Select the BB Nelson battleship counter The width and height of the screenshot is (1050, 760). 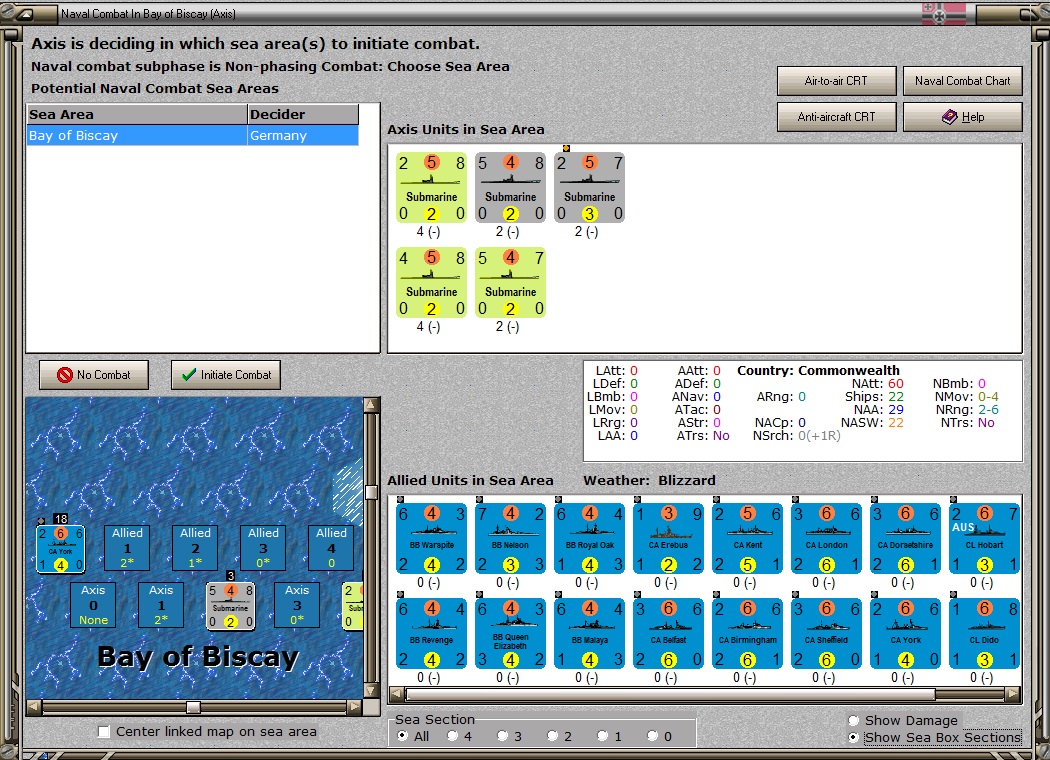[x=510, y=539]
